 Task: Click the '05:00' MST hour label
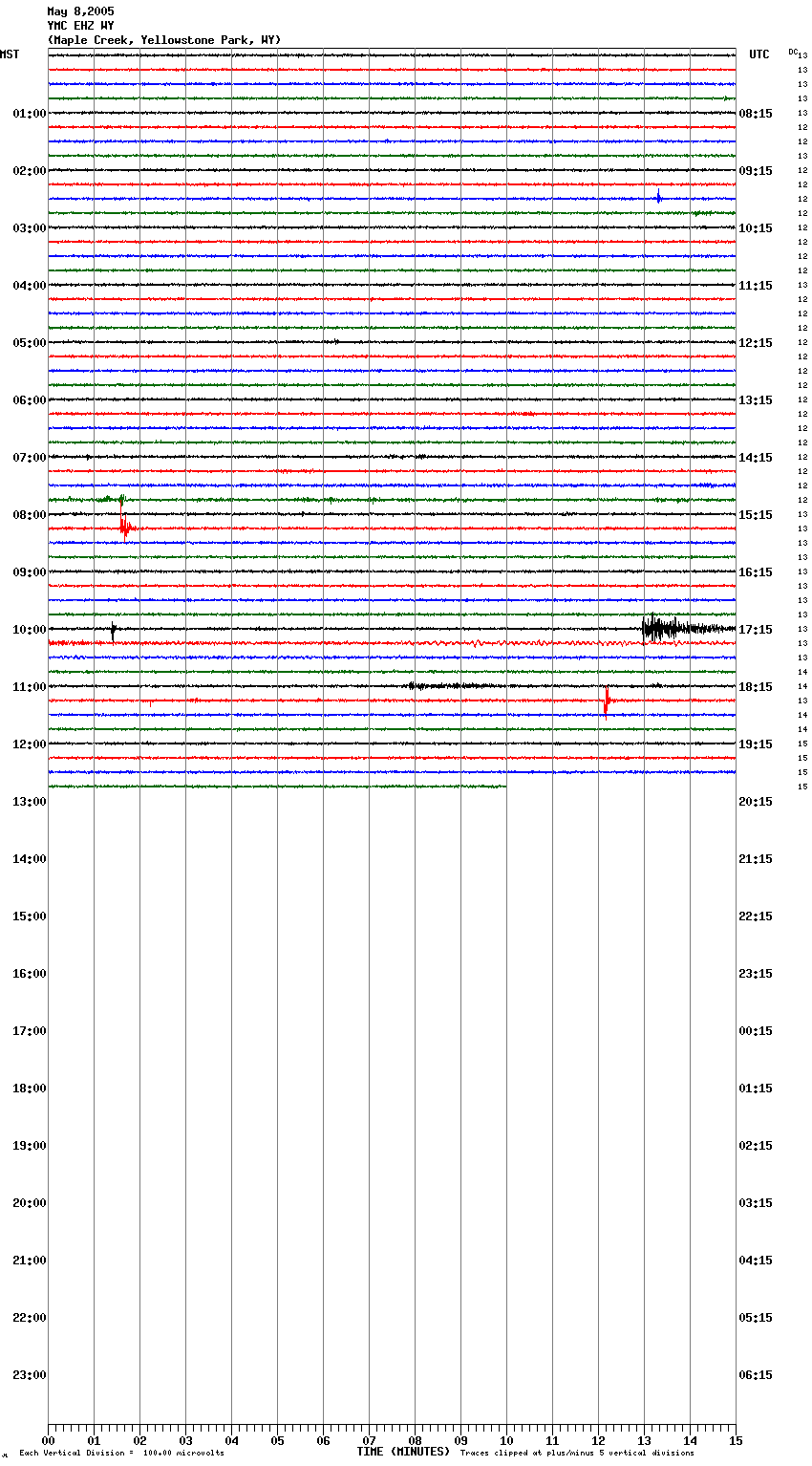(x=30, y=343)
